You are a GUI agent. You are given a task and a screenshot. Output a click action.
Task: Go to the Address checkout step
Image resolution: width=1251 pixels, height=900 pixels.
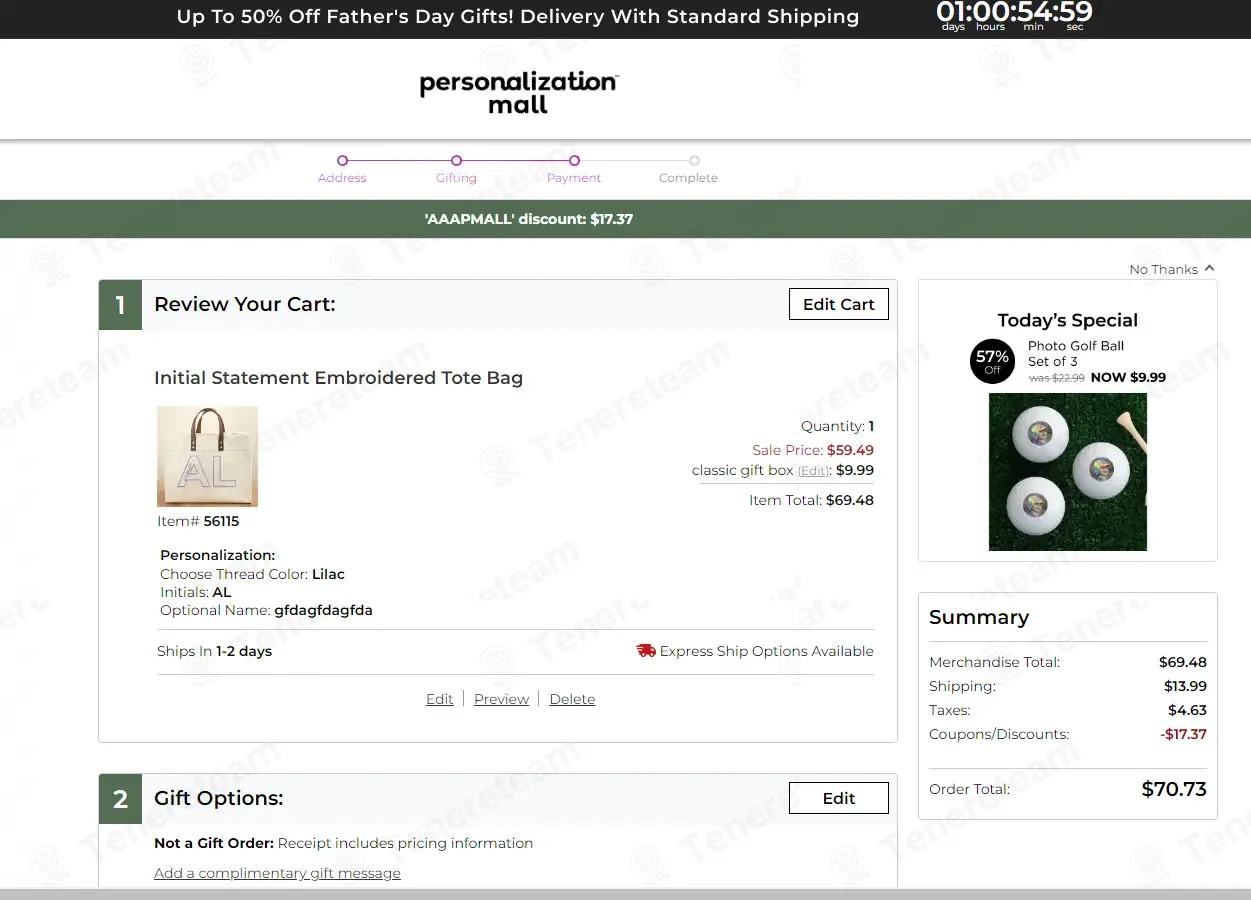[342, 169]
